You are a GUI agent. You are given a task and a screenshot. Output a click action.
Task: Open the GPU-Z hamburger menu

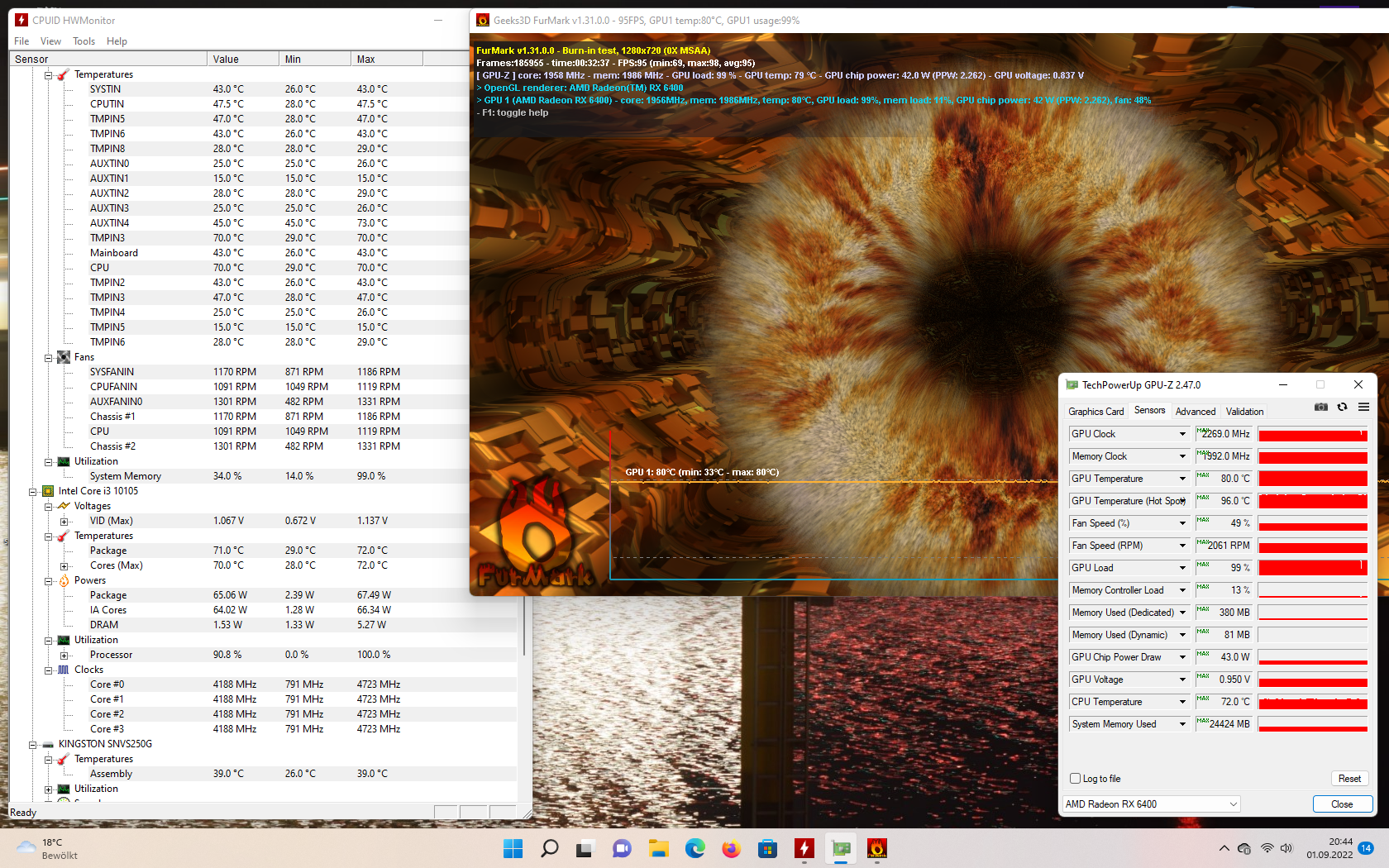coord(1363,407)
